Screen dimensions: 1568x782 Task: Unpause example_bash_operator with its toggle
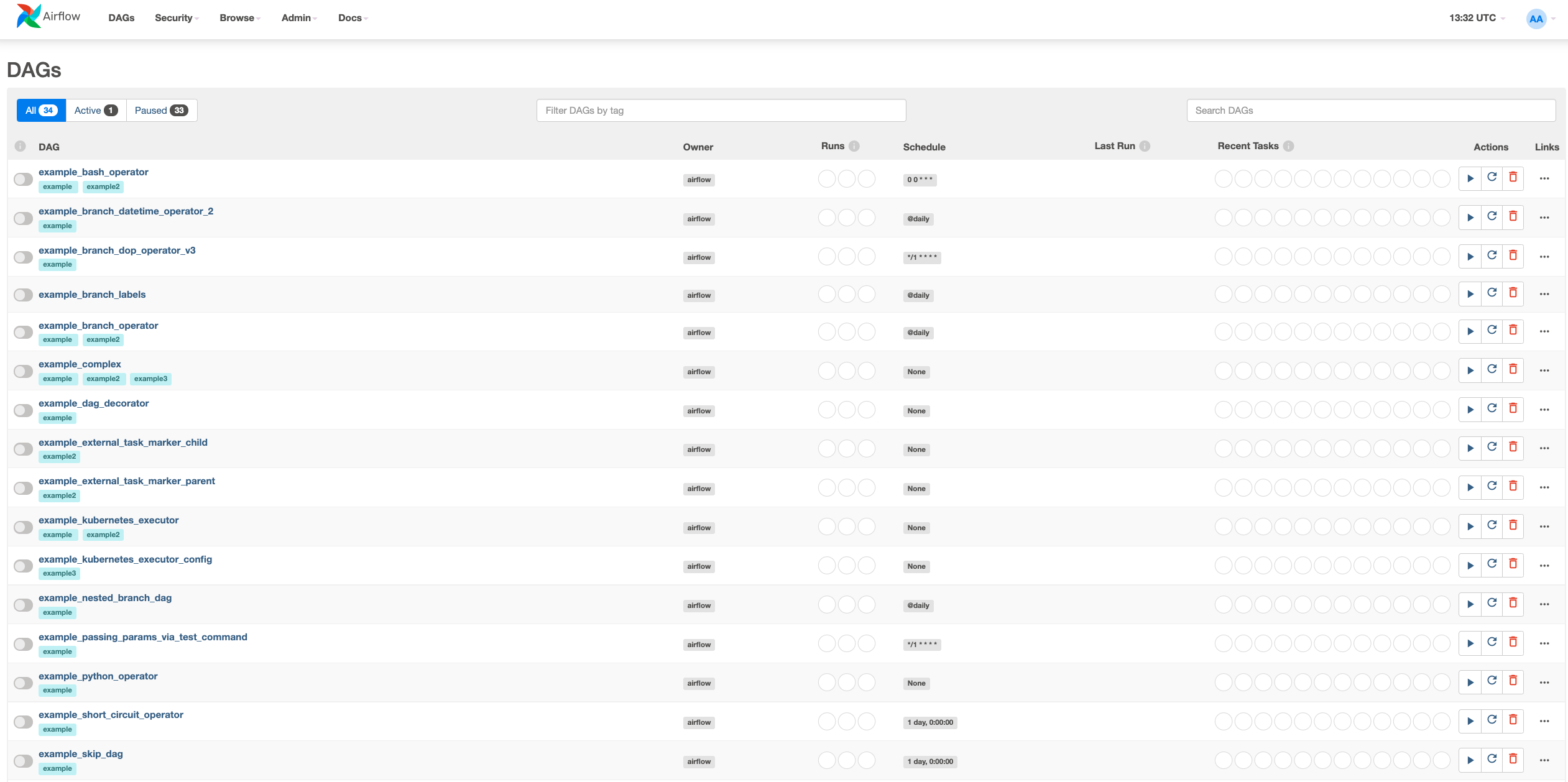[x=24, y=180]
